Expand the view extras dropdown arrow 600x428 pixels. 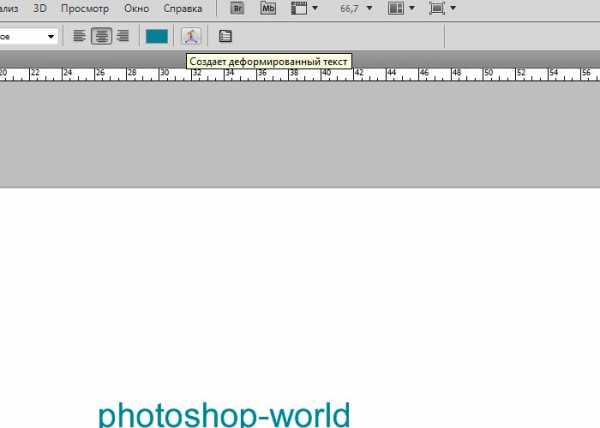coord(315,8)
